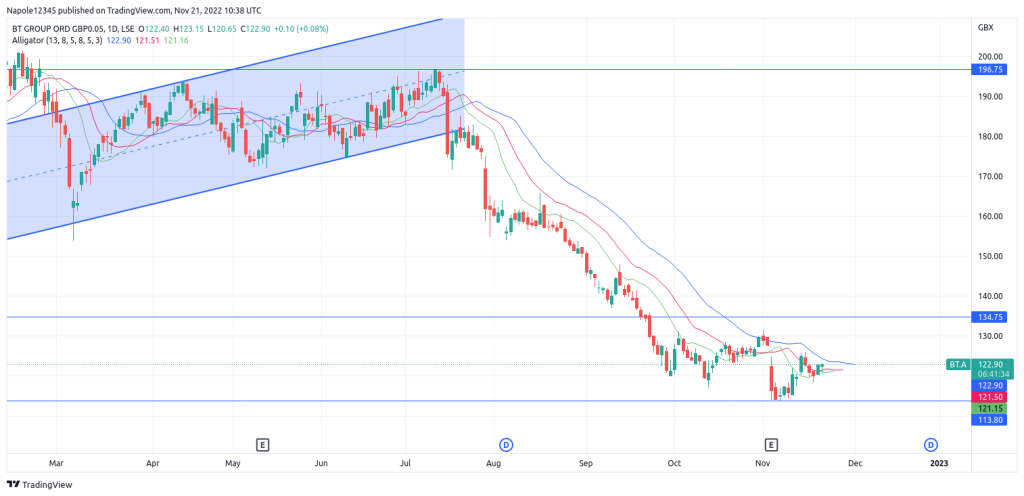This screenshot has width=1024, height=496.
Task: Click the Mar label on time axis
Action: click(x=57, y=463)
